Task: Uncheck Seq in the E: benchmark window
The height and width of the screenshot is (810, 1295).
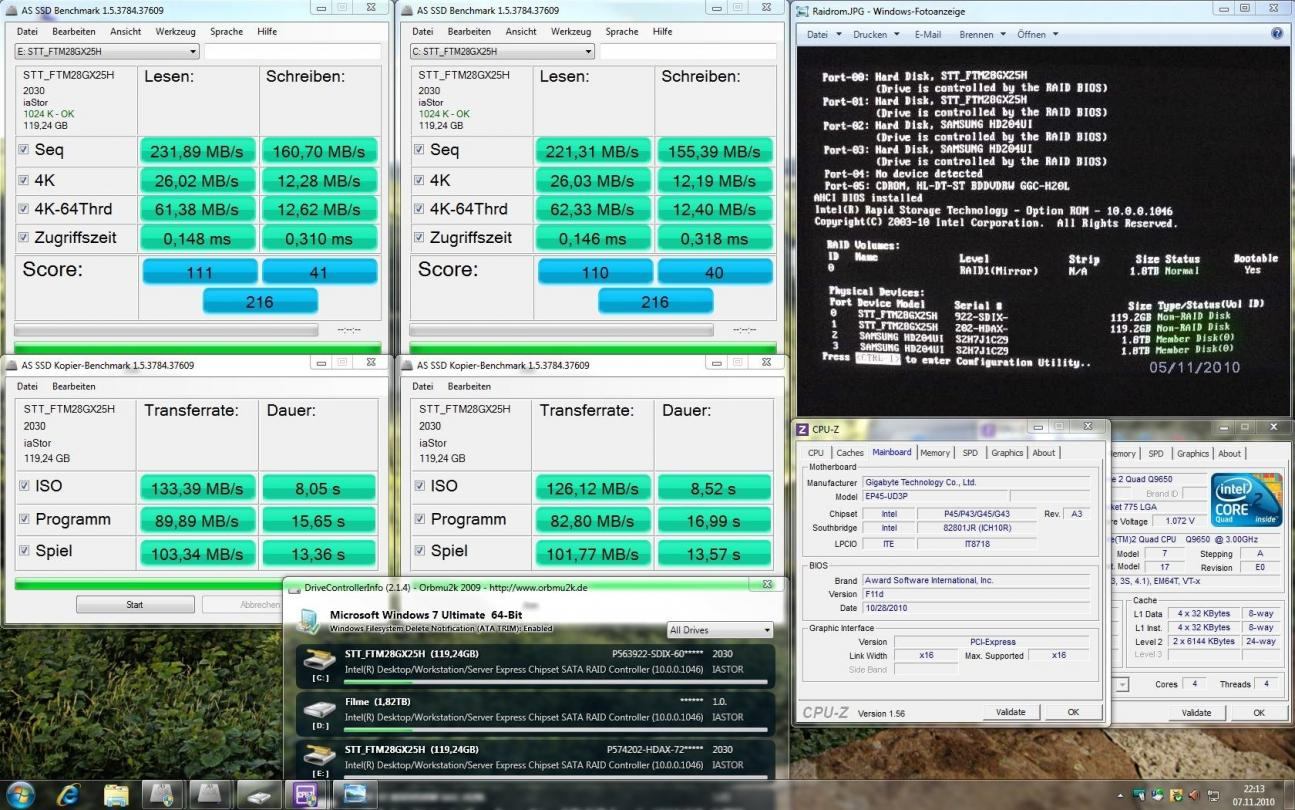Action: point(24,150)
